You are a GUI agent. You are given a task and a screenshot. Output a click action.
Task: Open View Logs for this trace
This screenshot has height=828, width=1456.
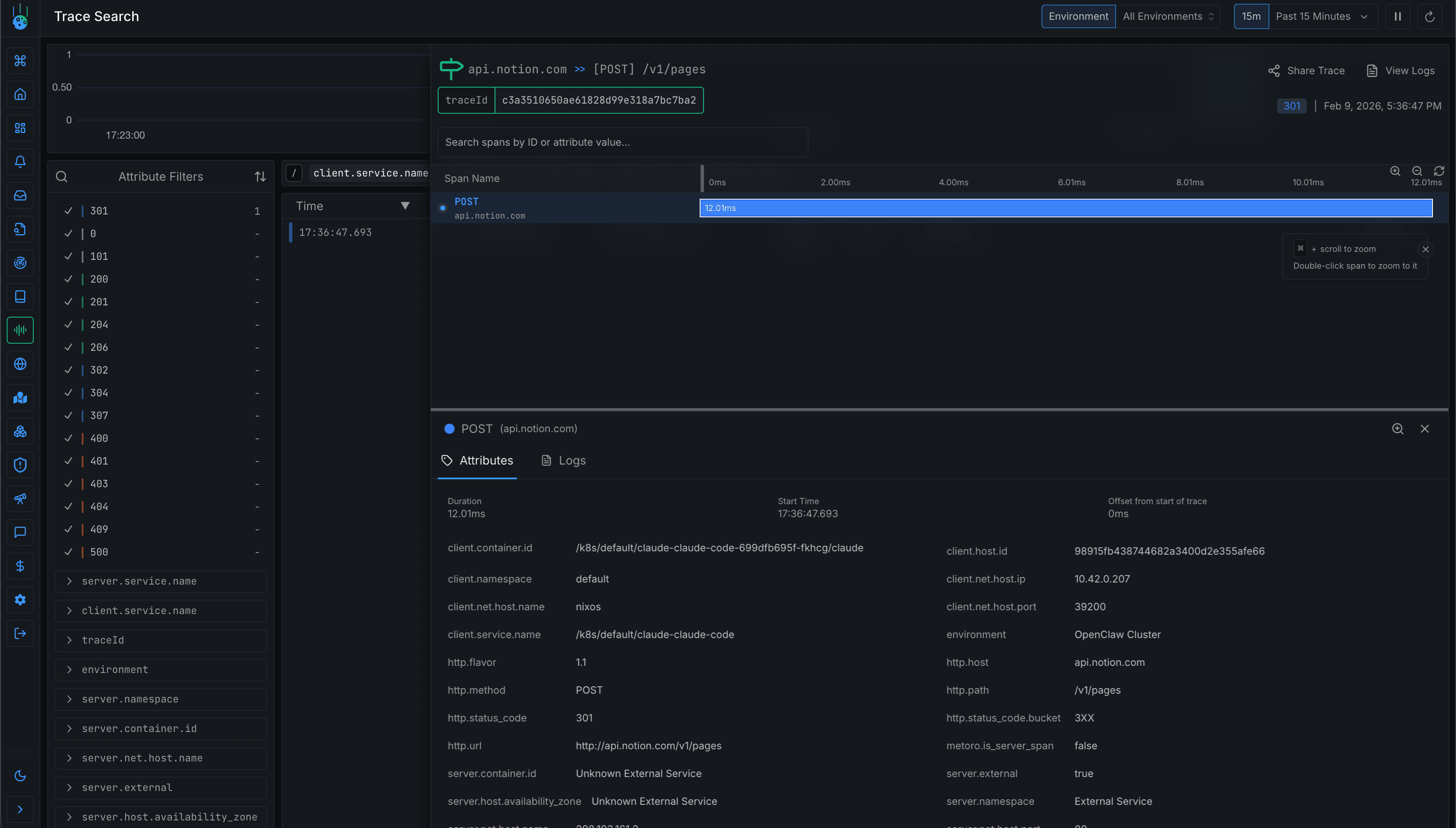1401,70
